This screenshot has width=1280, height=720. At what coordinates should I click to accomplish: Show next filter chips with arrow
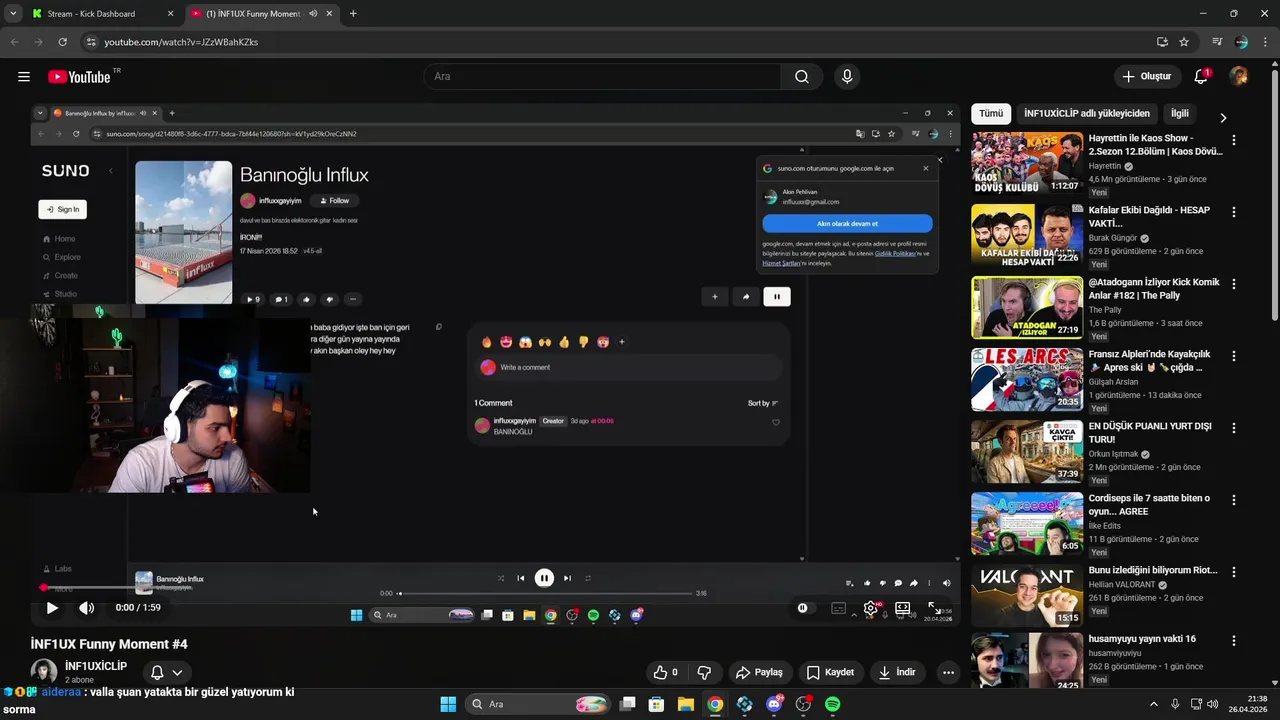click(1223, 117)
